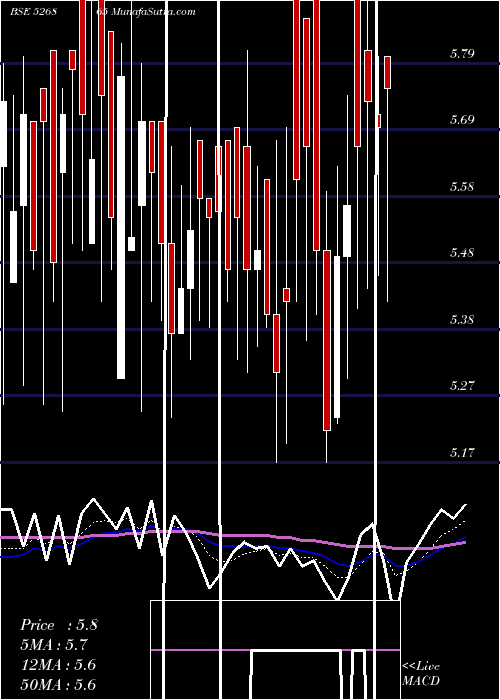The image size is (500, 700).
Task: Click the 50MA : 5.6 value
Action: [x=58, y=684]
